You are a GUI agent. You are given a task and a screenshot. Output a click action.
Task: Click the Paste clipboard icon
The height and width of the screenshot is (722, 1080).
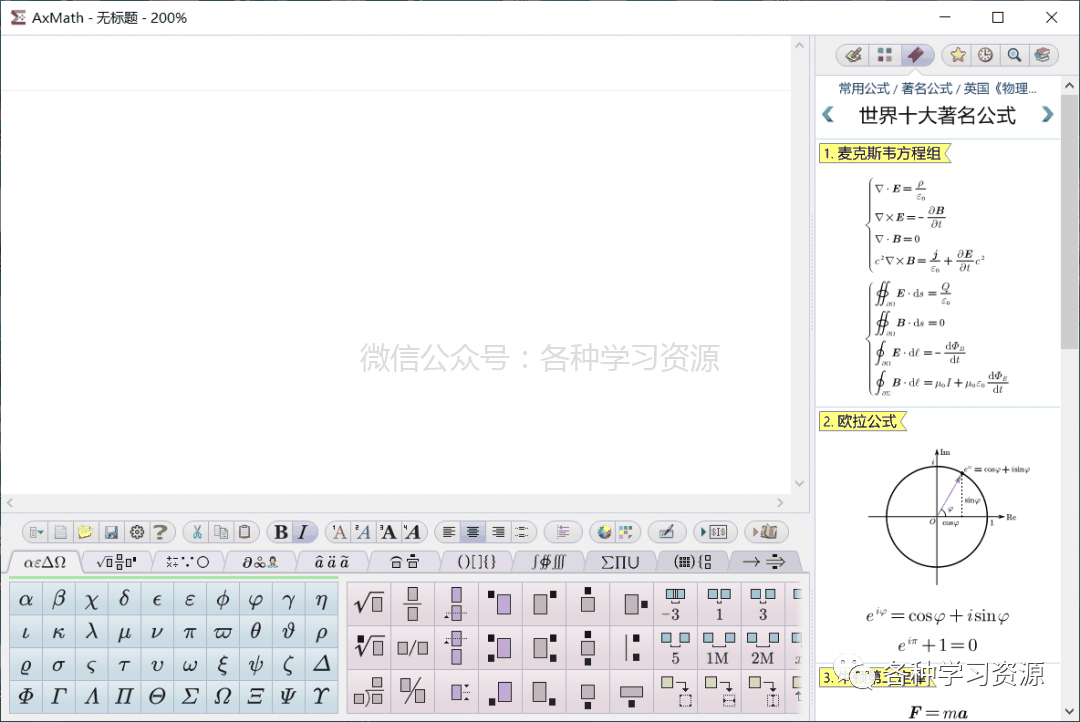(x=246, y=531)
